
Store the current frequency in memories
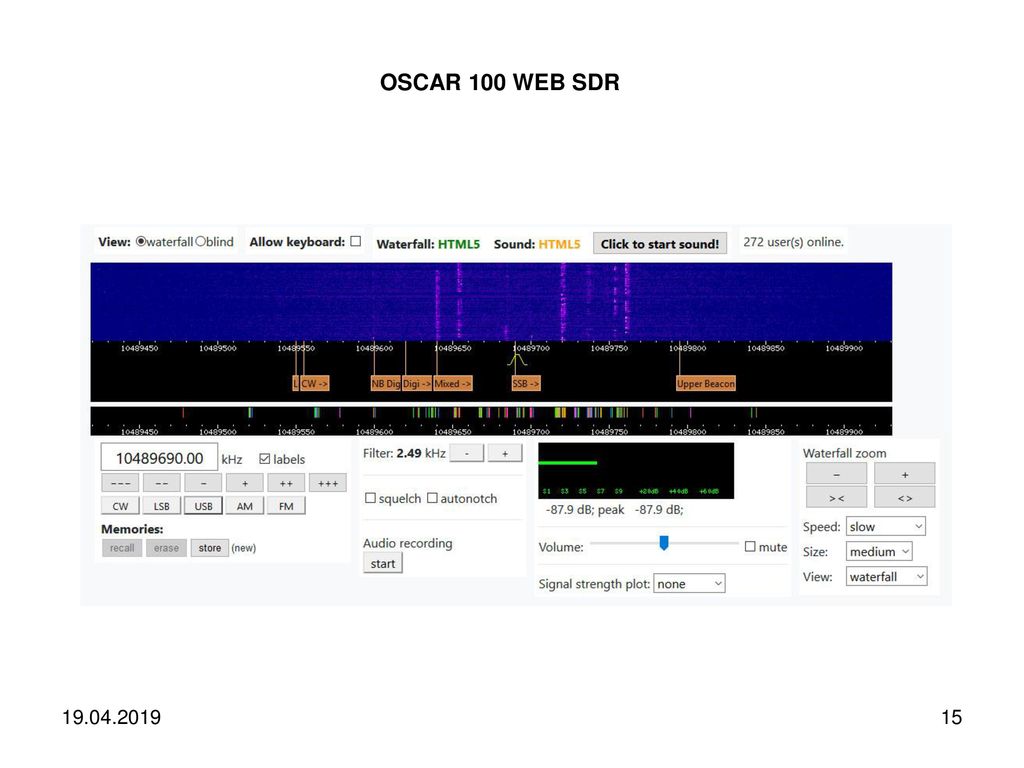pyautogui.click(x=210, y=548)
